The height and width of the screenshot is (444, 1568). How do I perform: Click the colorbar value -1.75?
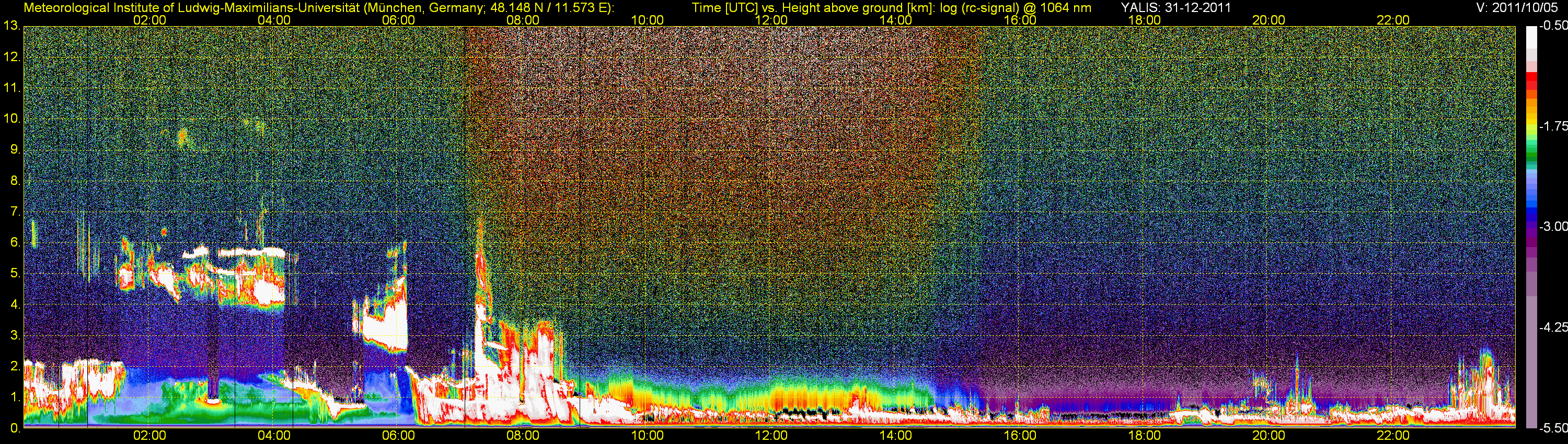tap(1553, 126)
